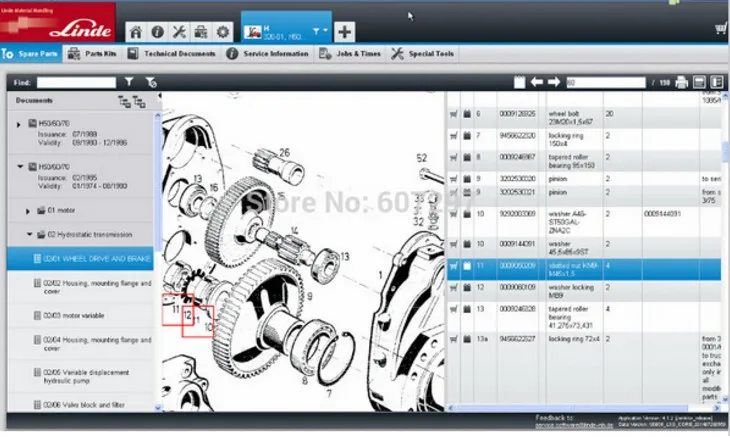Open the settings gear icon
The width and height of the screenshot is (730, 438).
click(x=222, y=32)
